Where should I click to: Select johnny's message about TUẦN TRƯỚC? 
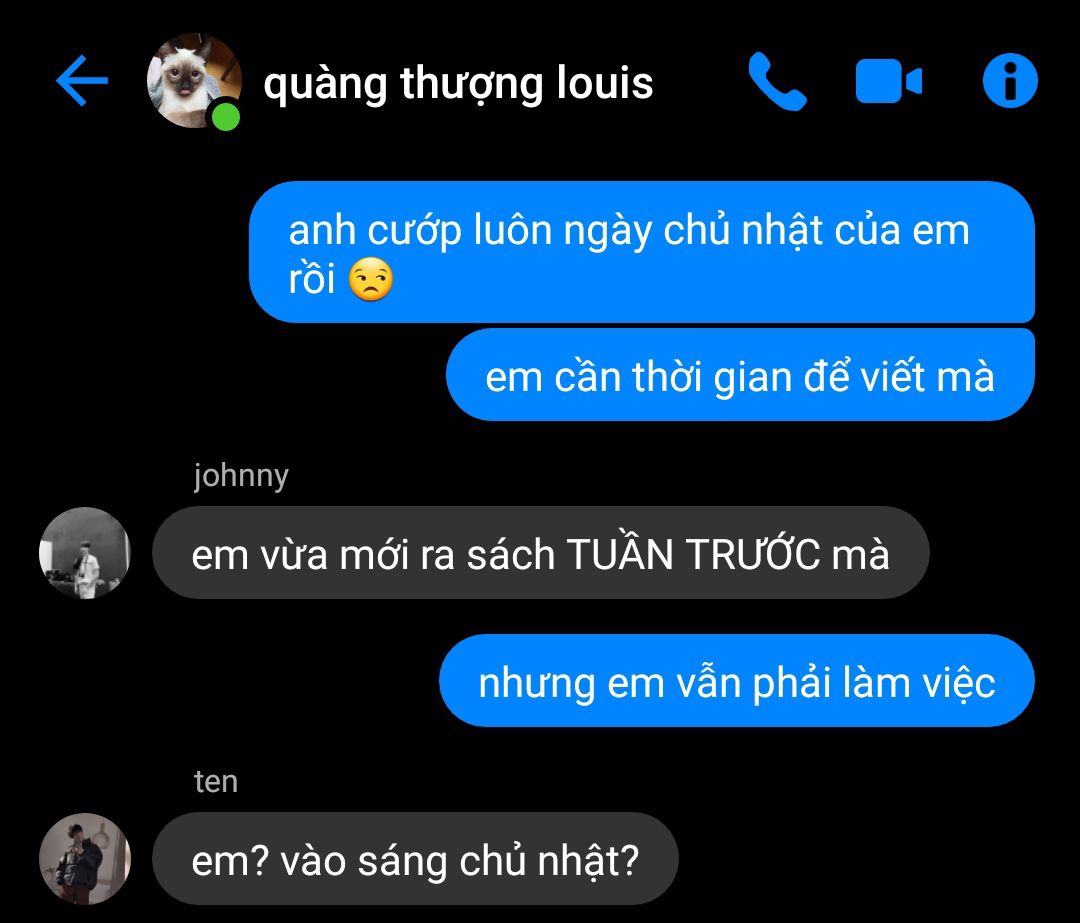click(x=541, y=553)
